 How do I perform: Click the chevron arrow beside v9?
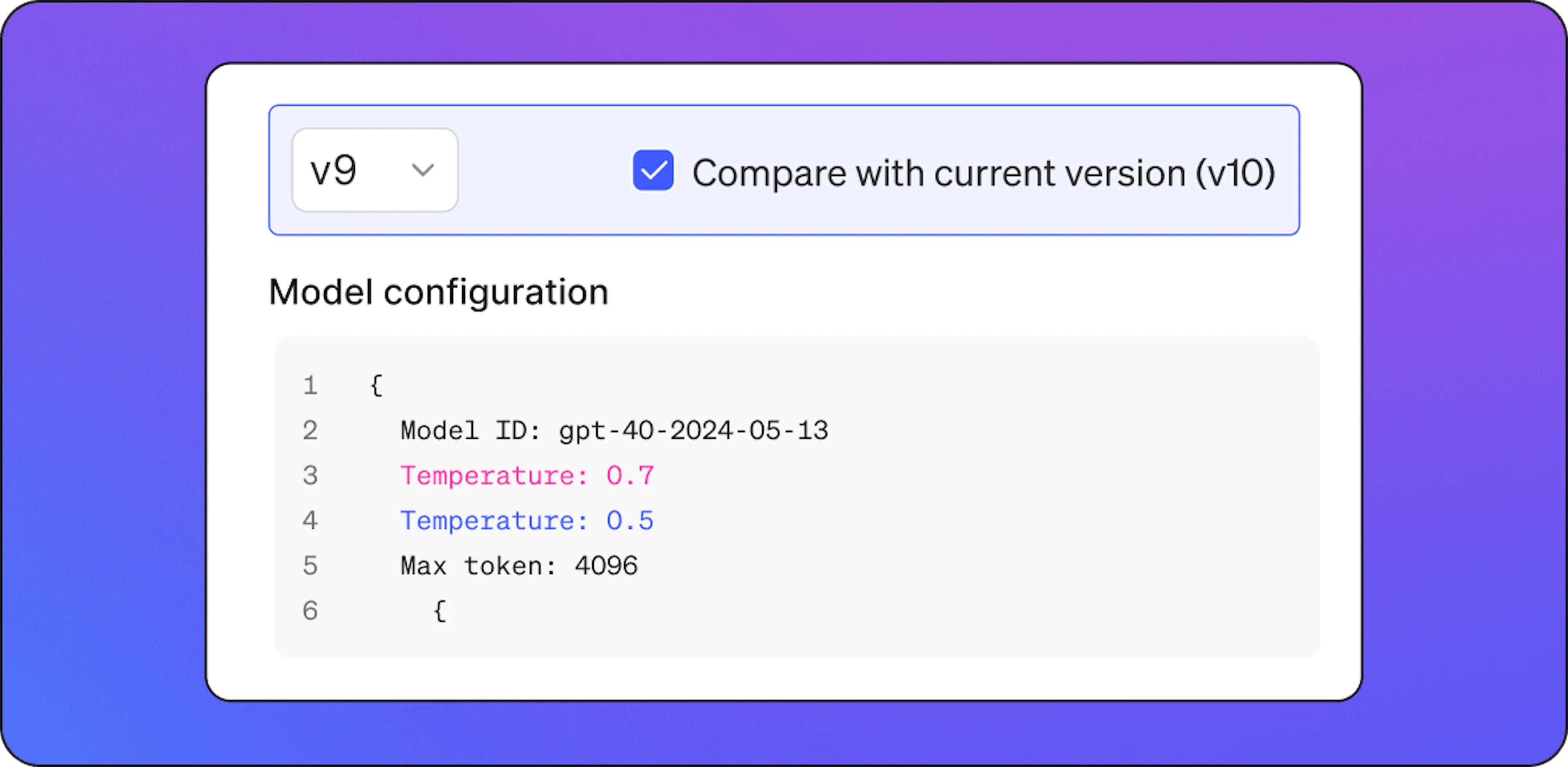click(x=423, y=170)
